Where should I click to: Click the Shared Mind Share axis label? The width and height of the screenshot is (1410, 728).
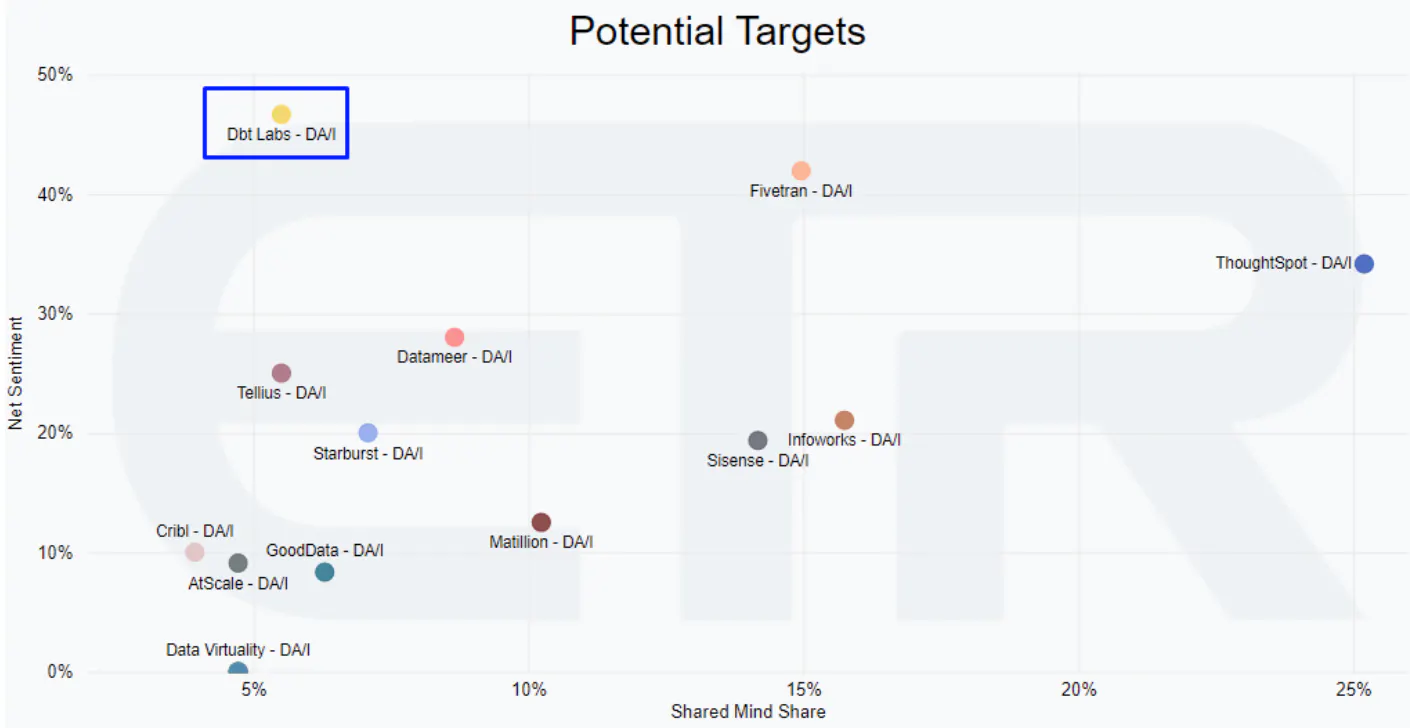(x=748, y=712)
